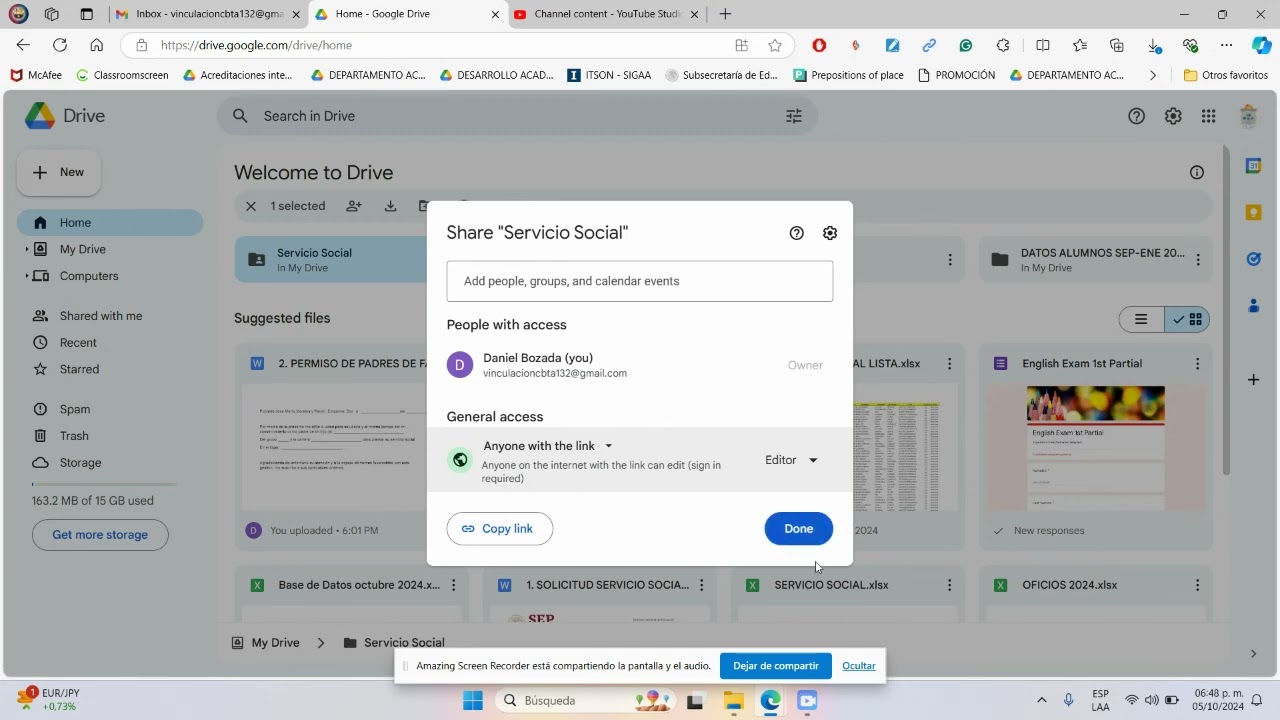Open share dialog help icon
Image resolution: width=1280 pixels, height=720 pixels.
[796, 233]
